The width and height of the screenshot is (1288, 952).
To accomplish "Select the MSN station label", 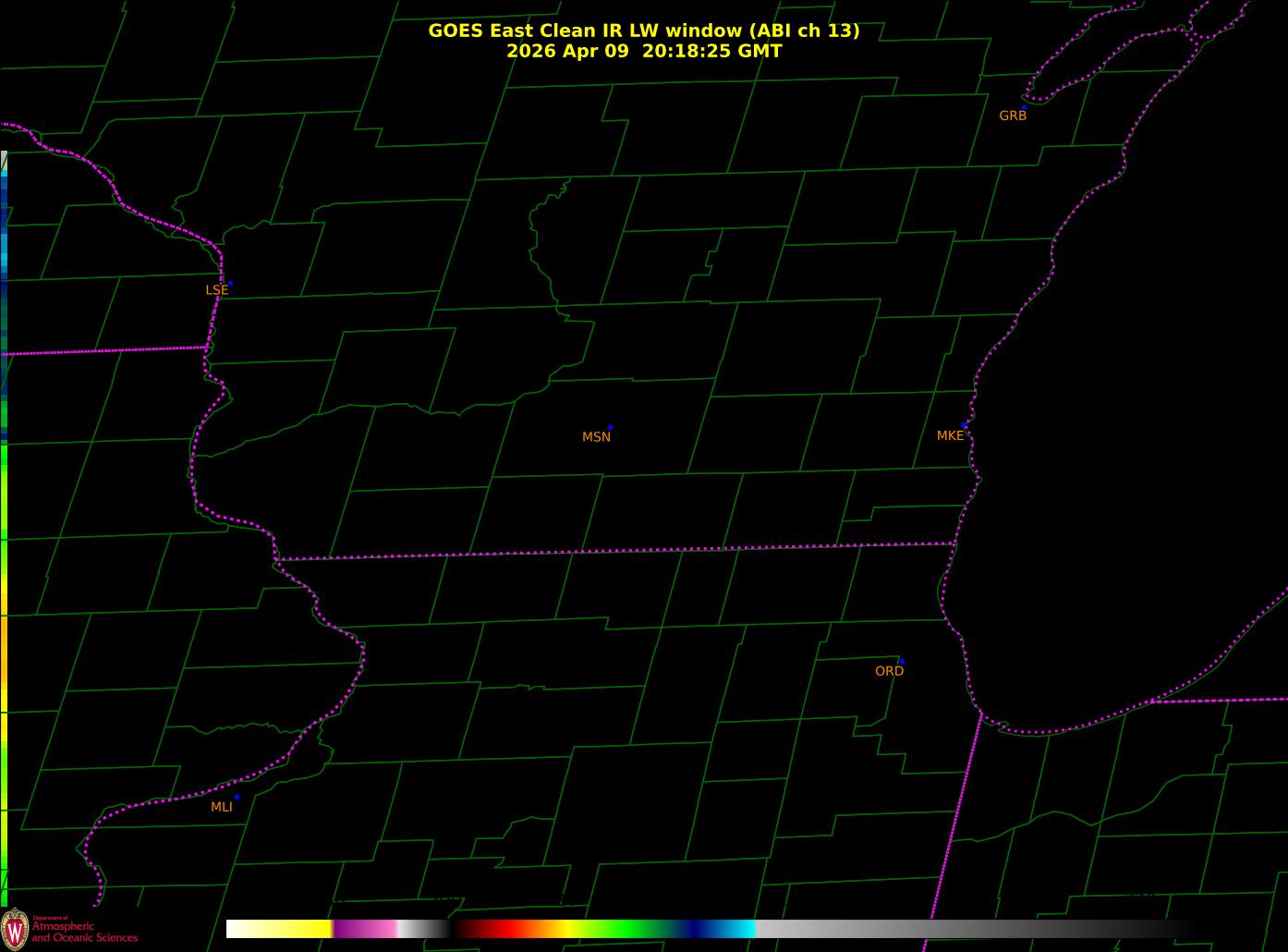I will 596,437.
